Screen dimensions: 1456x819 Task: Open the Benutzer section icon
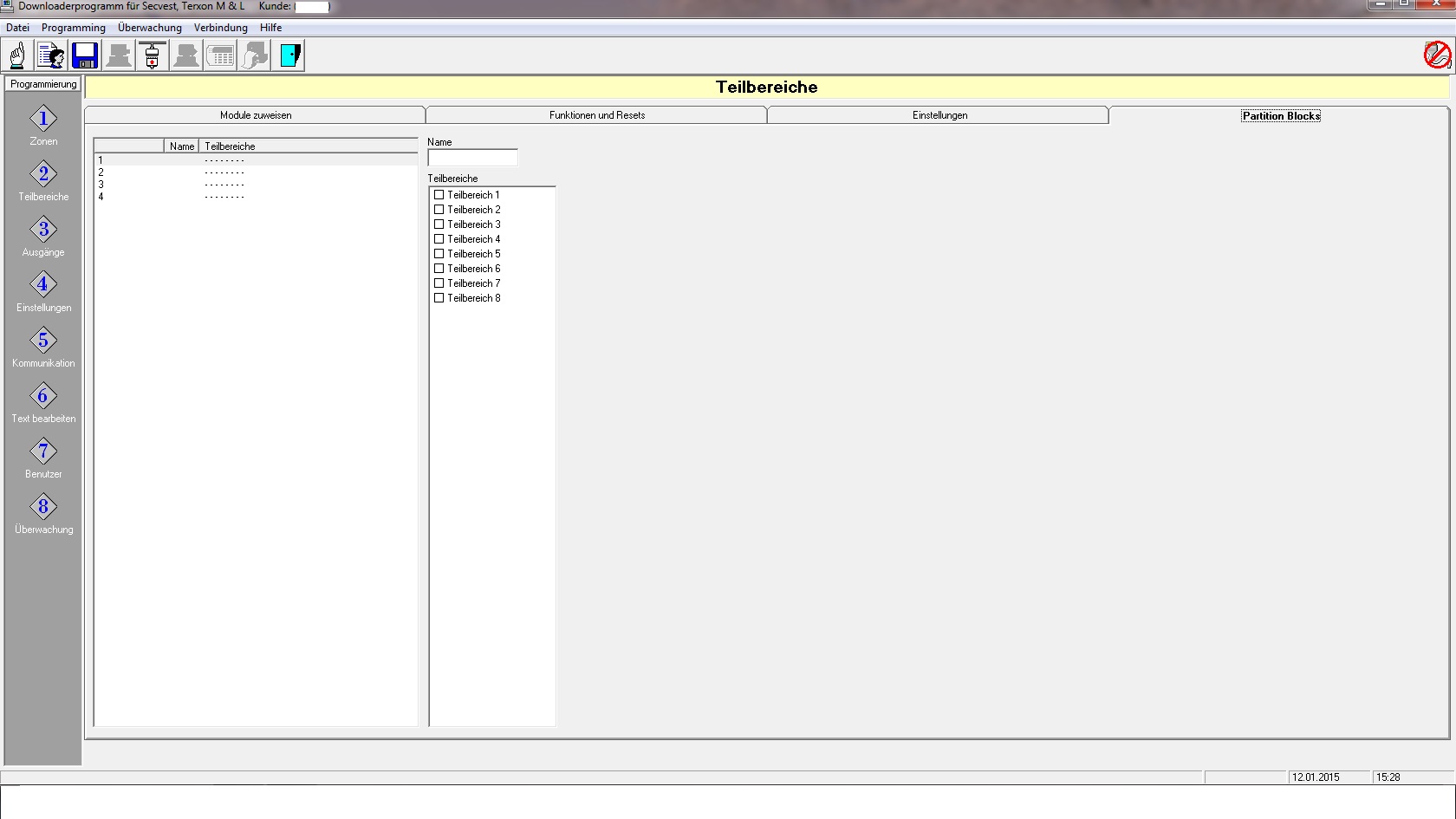click(x=43, y=452)
